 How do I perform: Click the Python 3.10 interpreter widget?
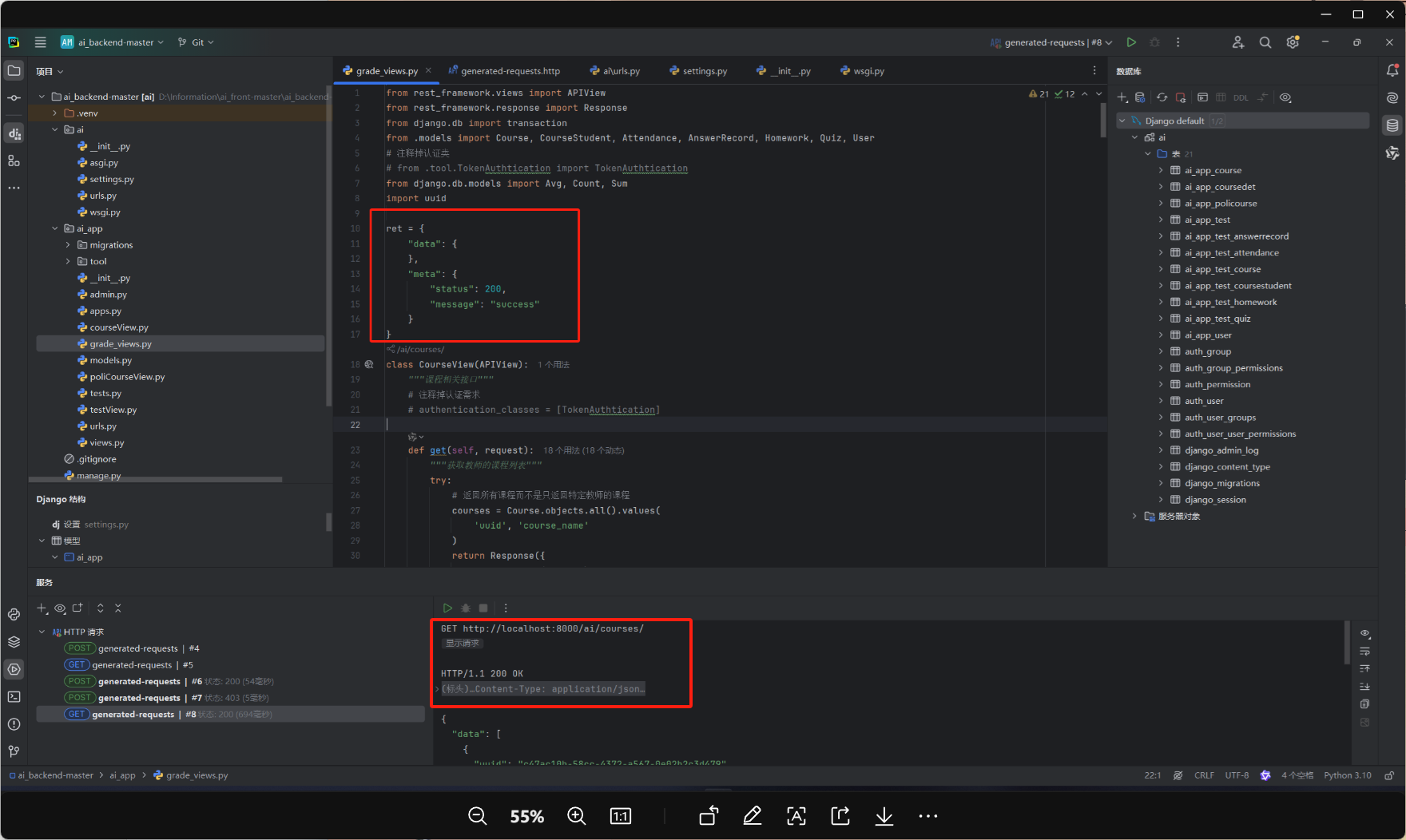[x=1348, y=775]
